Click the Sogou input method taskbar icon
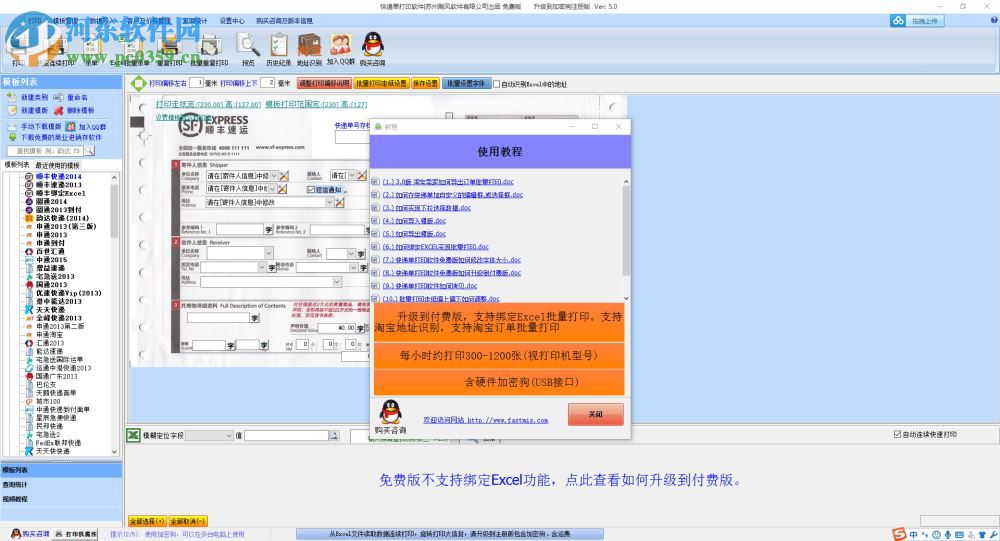This screenshot has height=541, width=1000. 899,534
